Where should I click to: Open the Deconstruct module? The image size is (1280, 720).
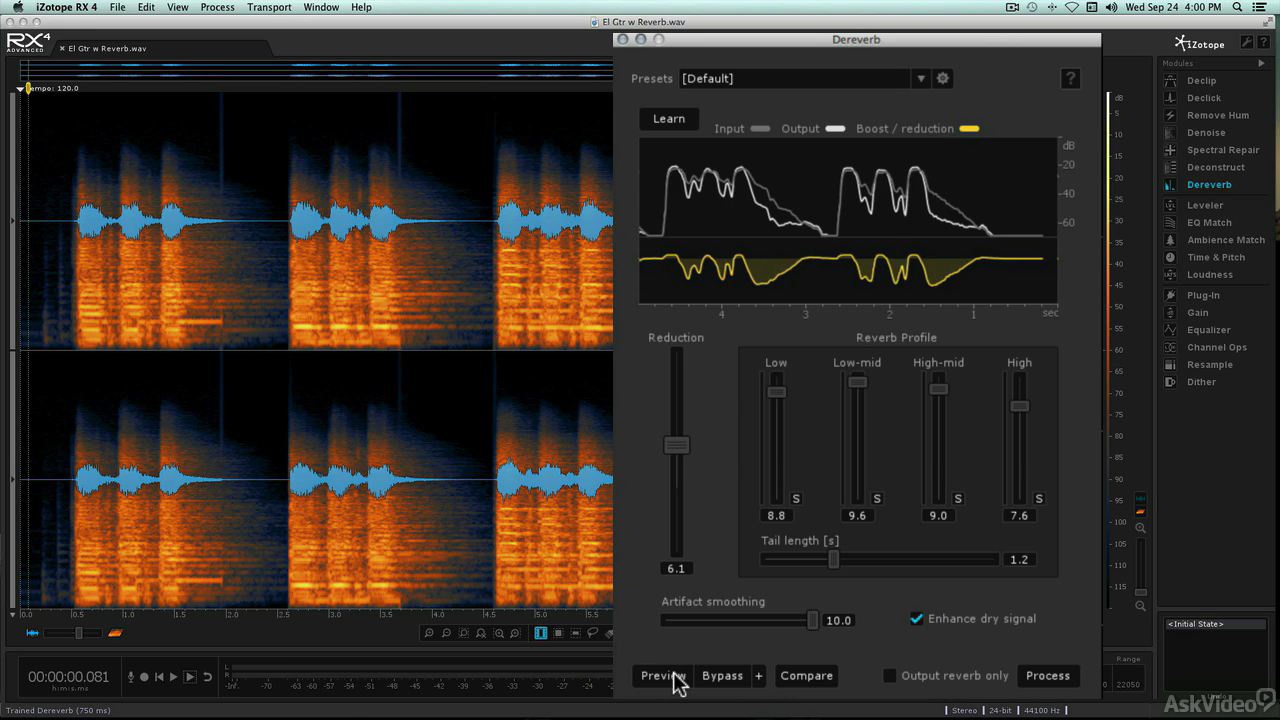click(1215, 167)
